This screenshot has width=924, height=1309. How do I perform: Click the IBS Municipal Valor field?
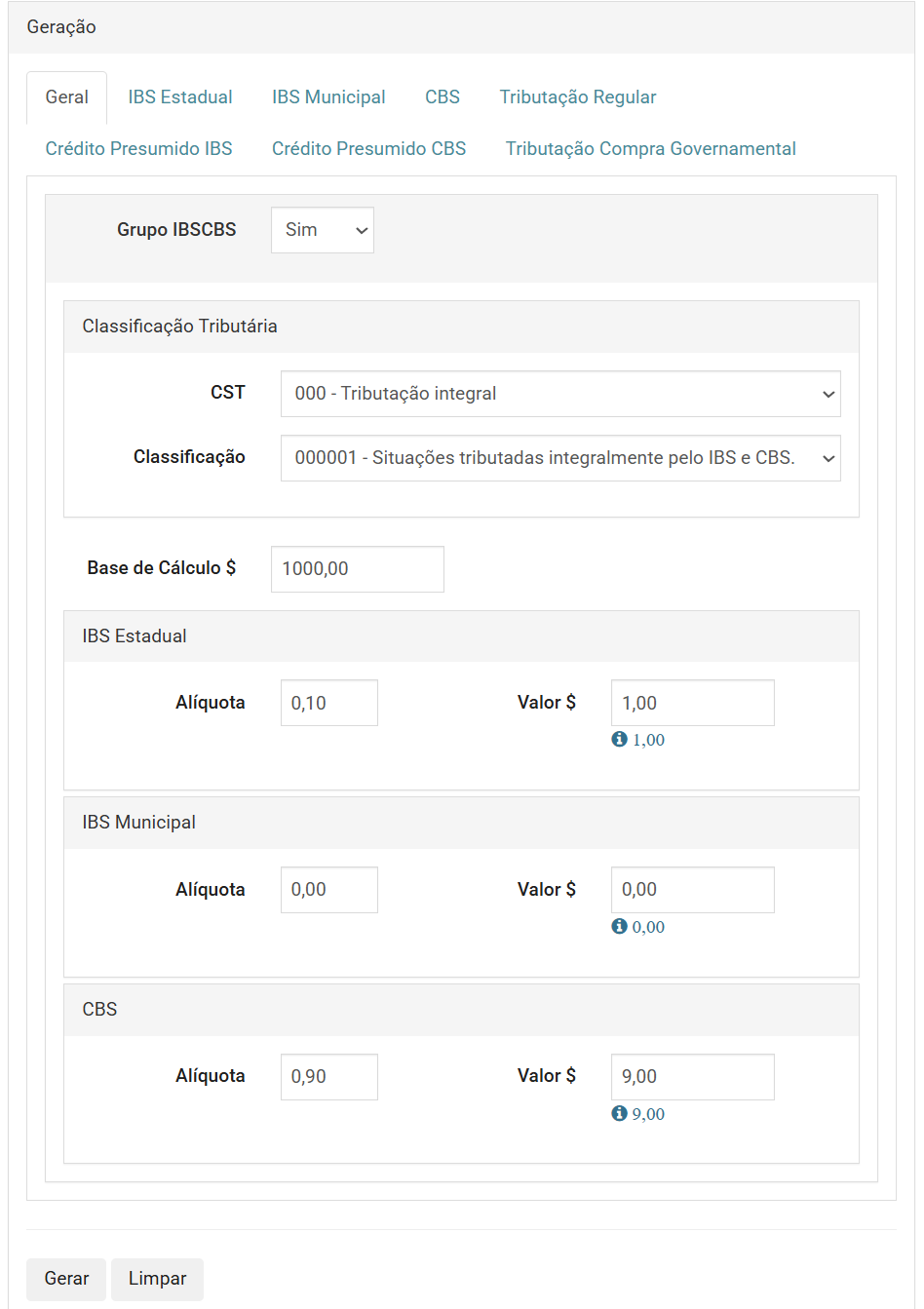click(x=692, y=890)
